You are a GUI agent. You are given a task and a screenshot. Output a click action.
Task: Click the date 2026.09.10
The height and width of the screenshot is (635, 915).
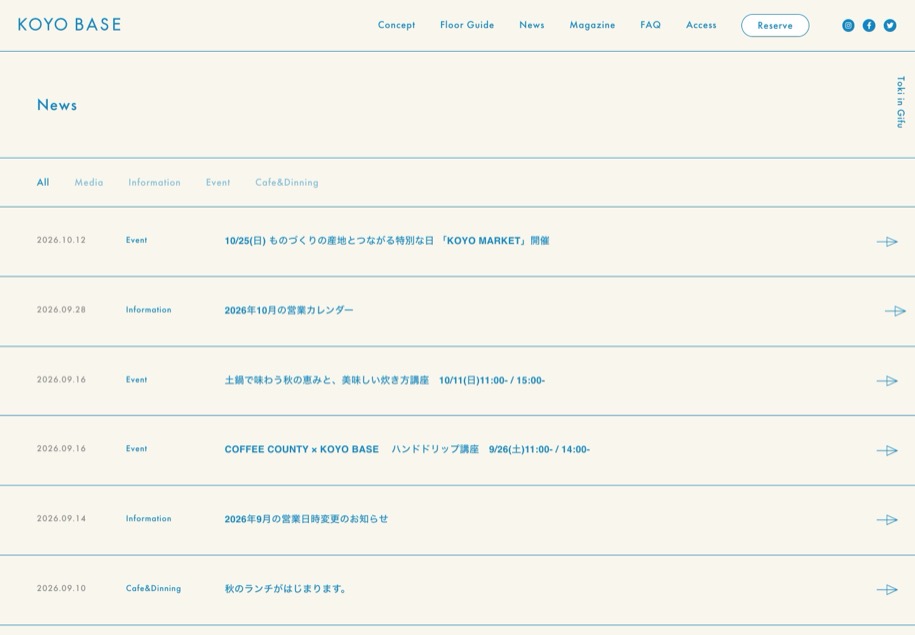coord(61,588)
